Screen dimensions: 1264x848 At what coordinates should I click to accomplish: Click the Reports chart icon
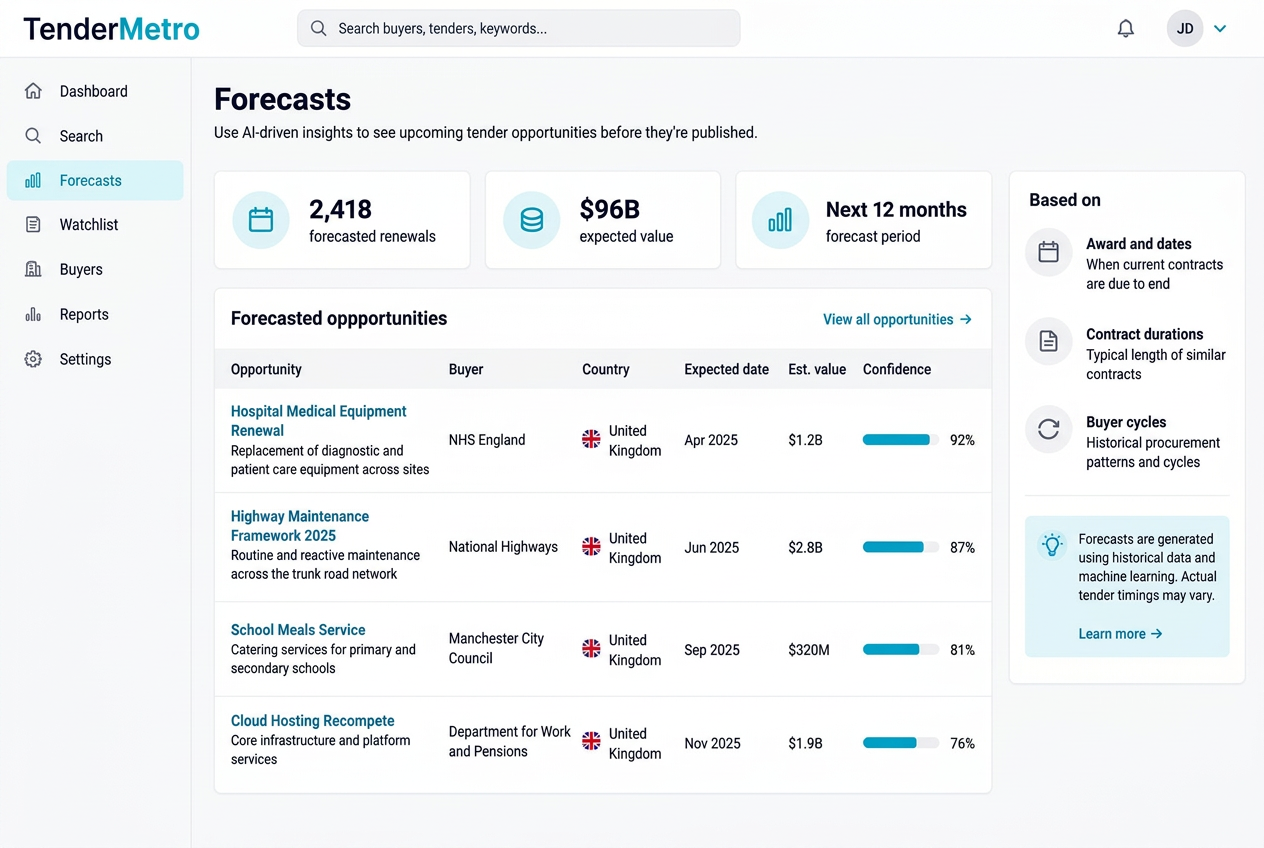click(x=33, y=315)
